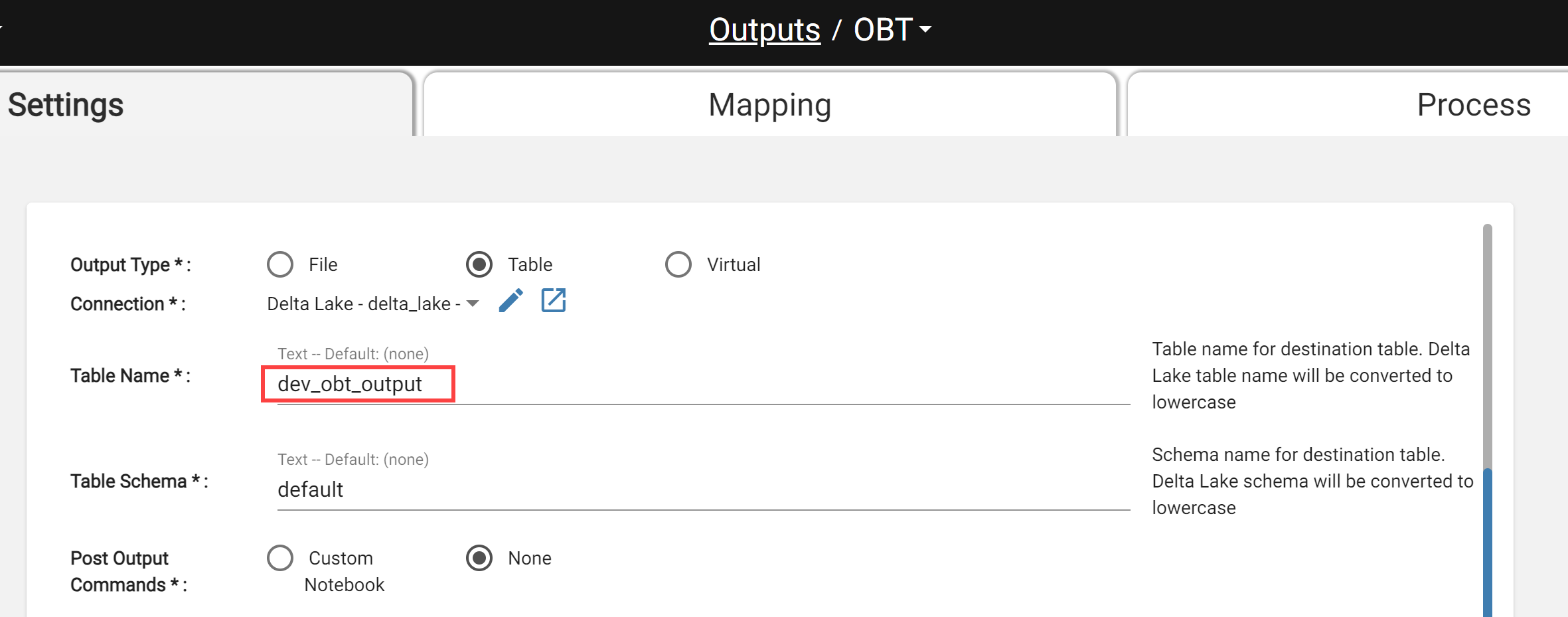Choose None for post output commands
Screen dimensions: 1568x617
pos(479,558)
